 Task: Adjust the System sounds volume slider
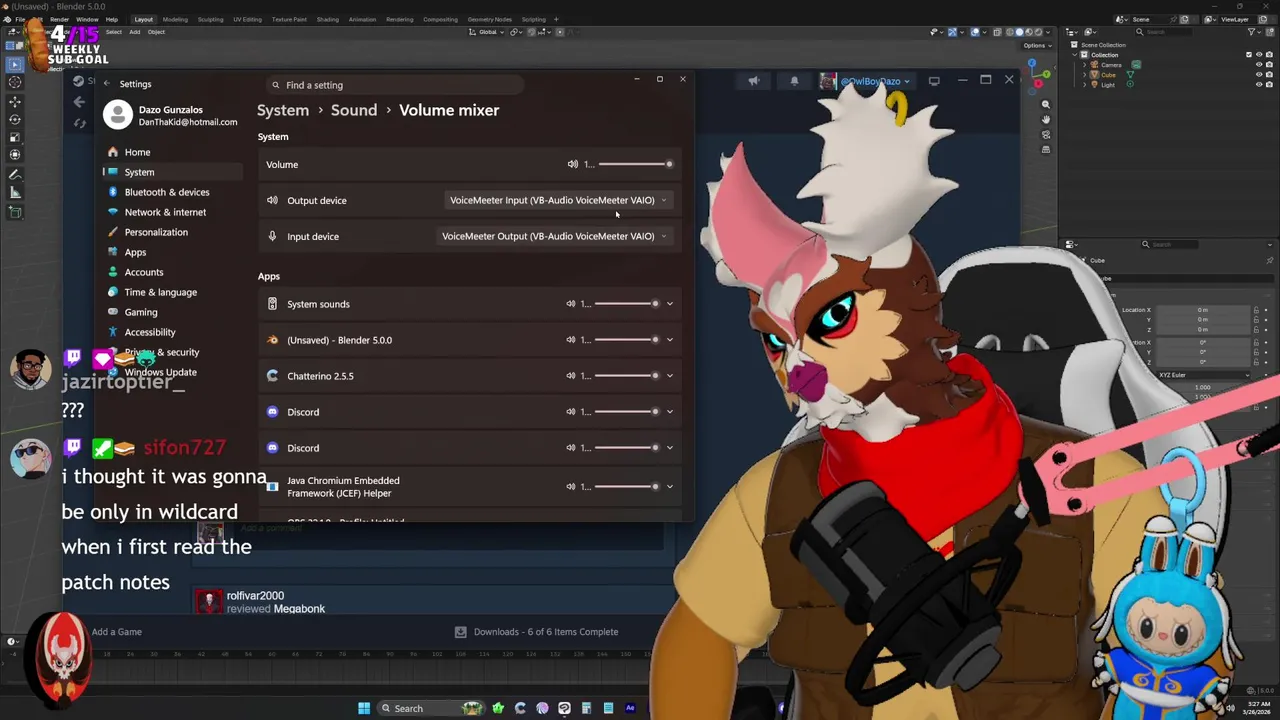[x=627, y=304]
